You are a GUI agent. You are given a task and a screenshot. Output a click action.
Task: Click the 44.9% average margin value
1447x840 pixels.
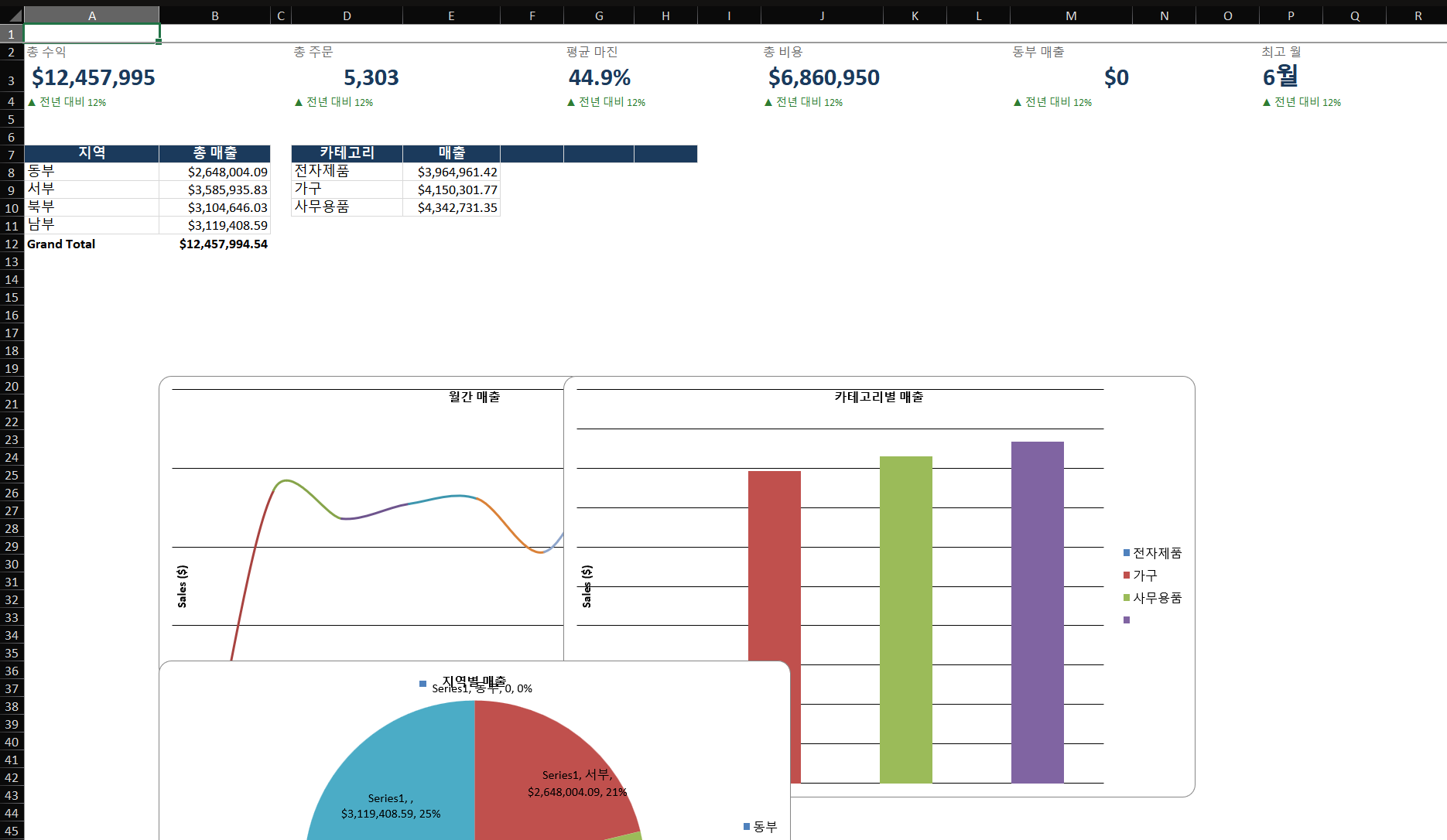(x=600, y=77)
